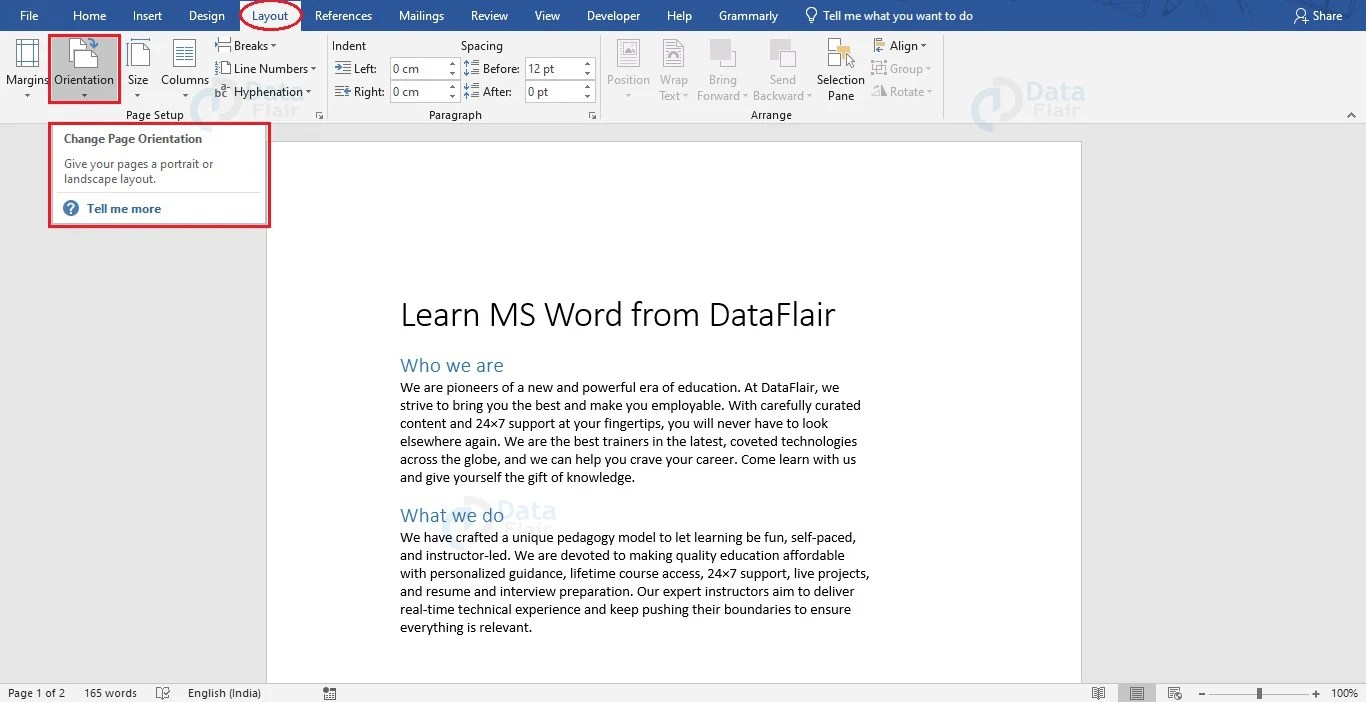Image resolution: width=1366 pixels, height=702 pixels.
Task: Open the Align dropdown menu
Action: [901, 45]
